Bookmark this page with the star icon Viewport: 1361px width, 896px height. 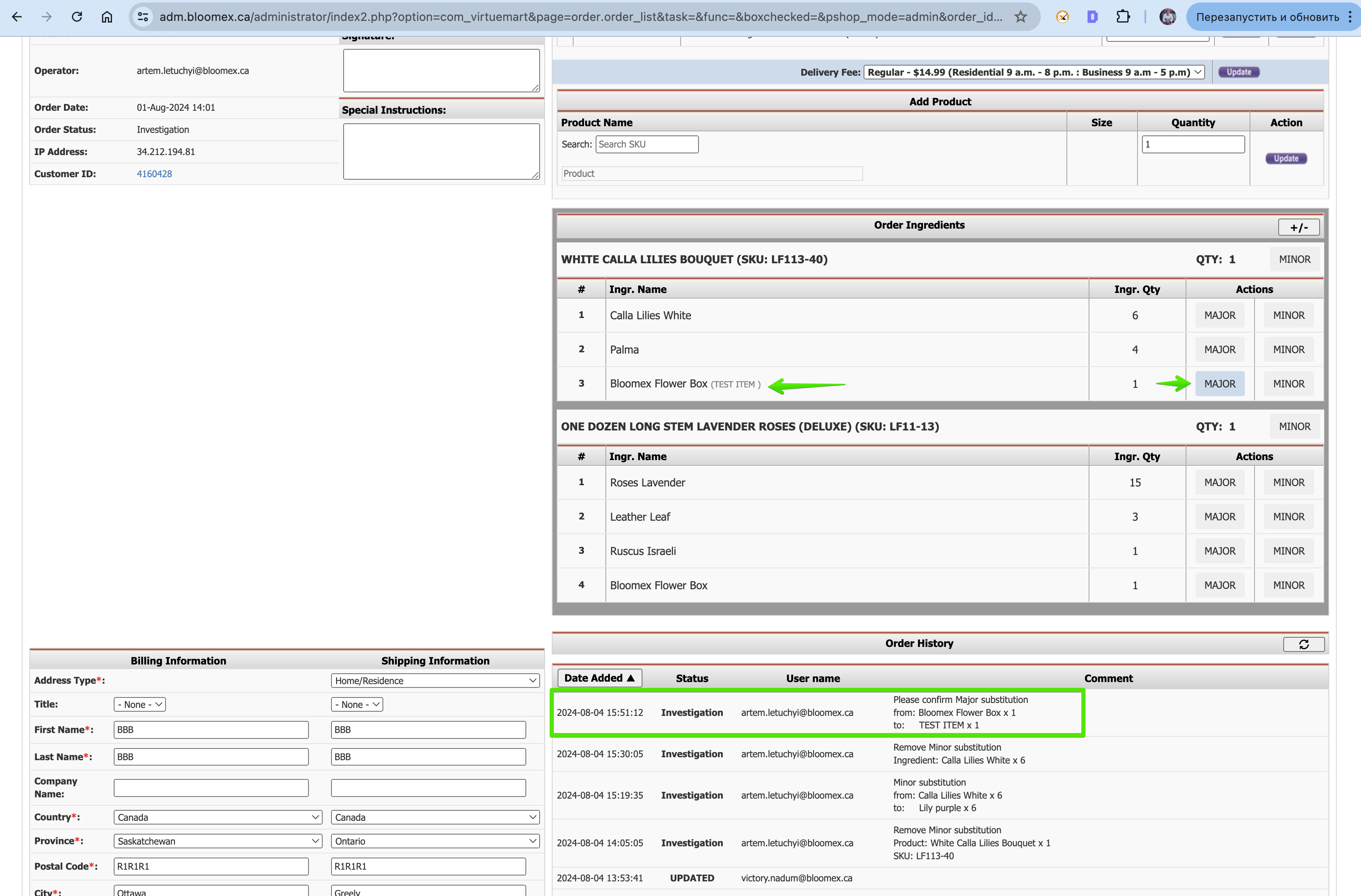1020,17
